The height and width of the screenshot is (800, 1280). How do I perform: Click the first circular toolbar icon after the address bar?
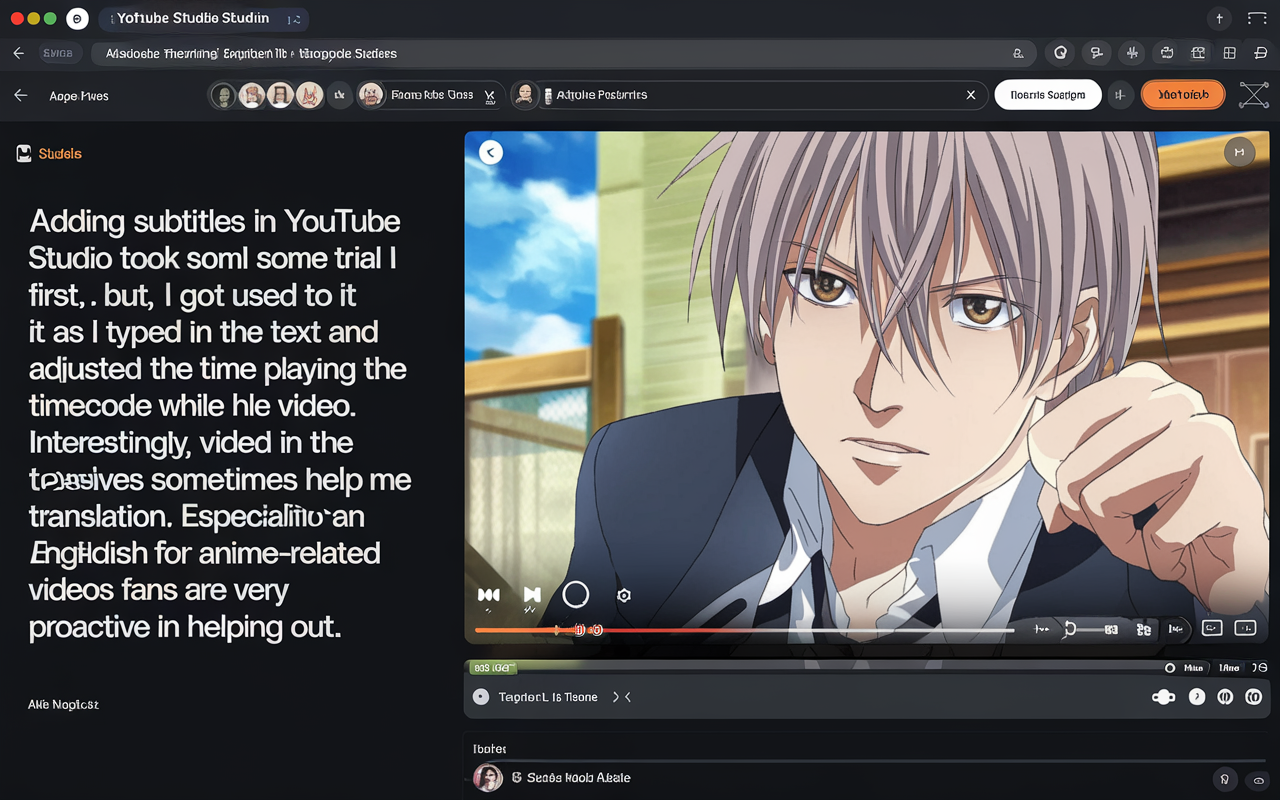click(x=1060, y=53)
